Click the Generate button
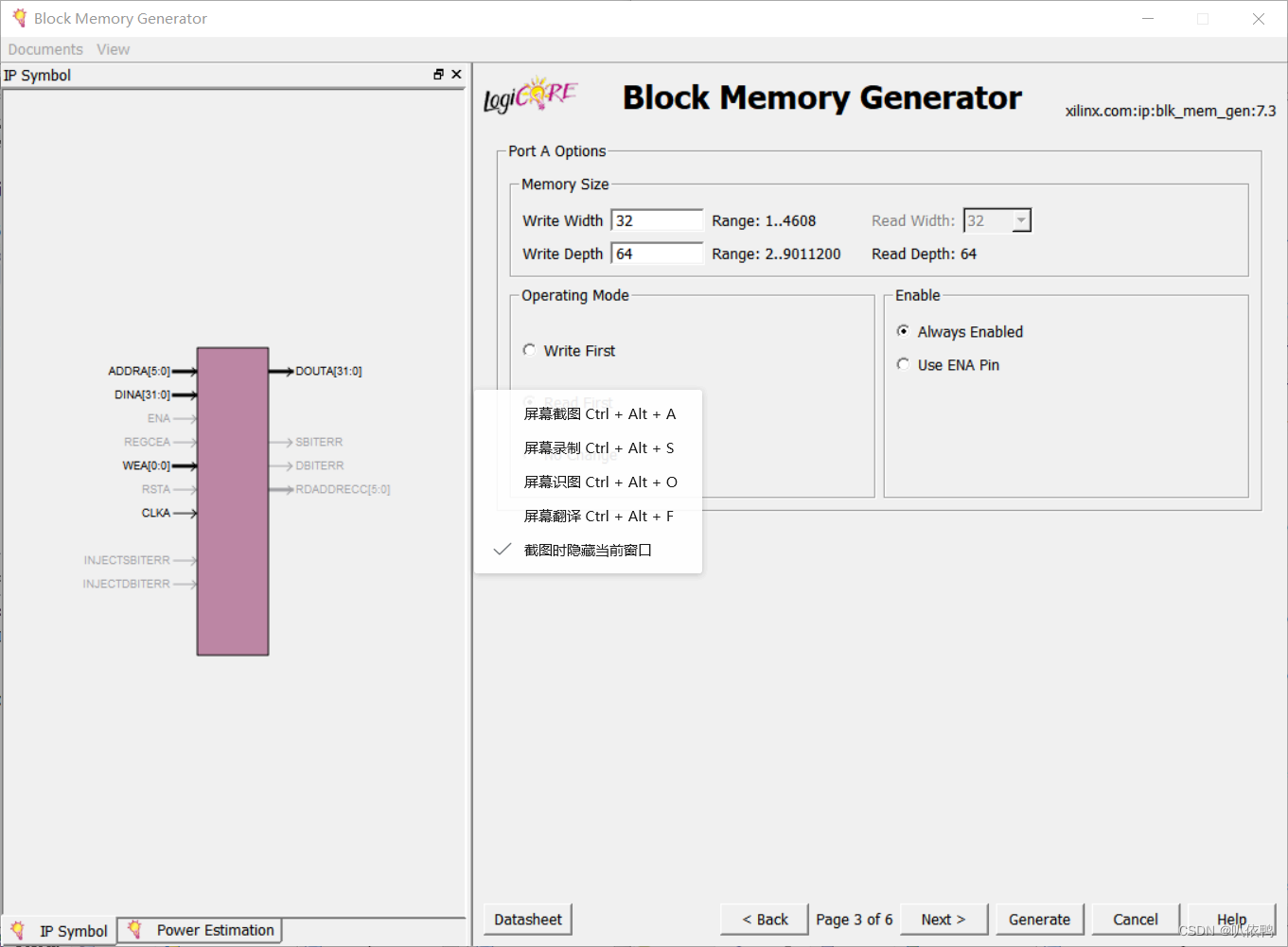 pyautogui.click(x=1039, y=920)
